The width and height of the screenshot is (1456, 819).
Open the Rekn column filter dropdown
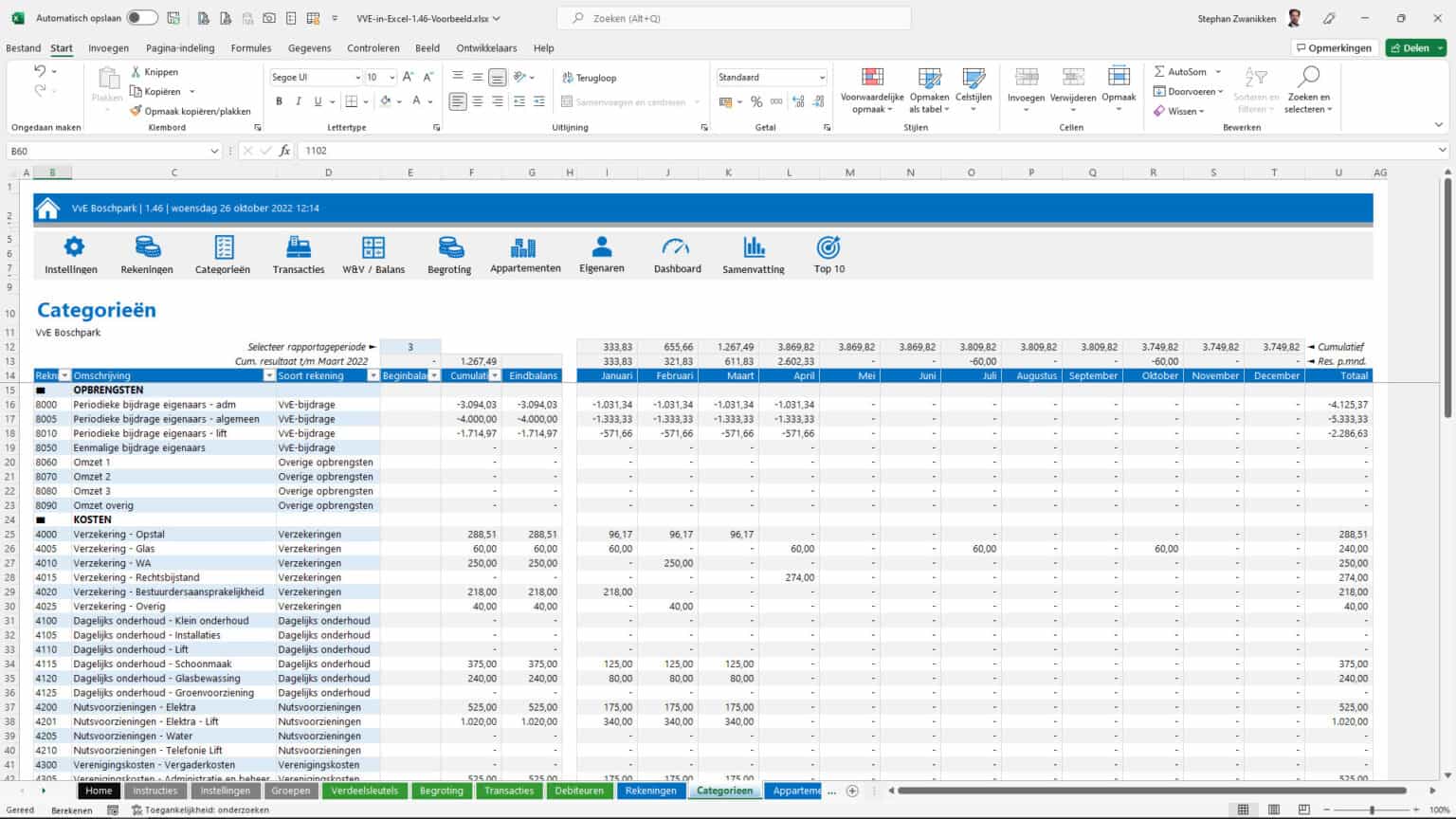coord(64,375)
